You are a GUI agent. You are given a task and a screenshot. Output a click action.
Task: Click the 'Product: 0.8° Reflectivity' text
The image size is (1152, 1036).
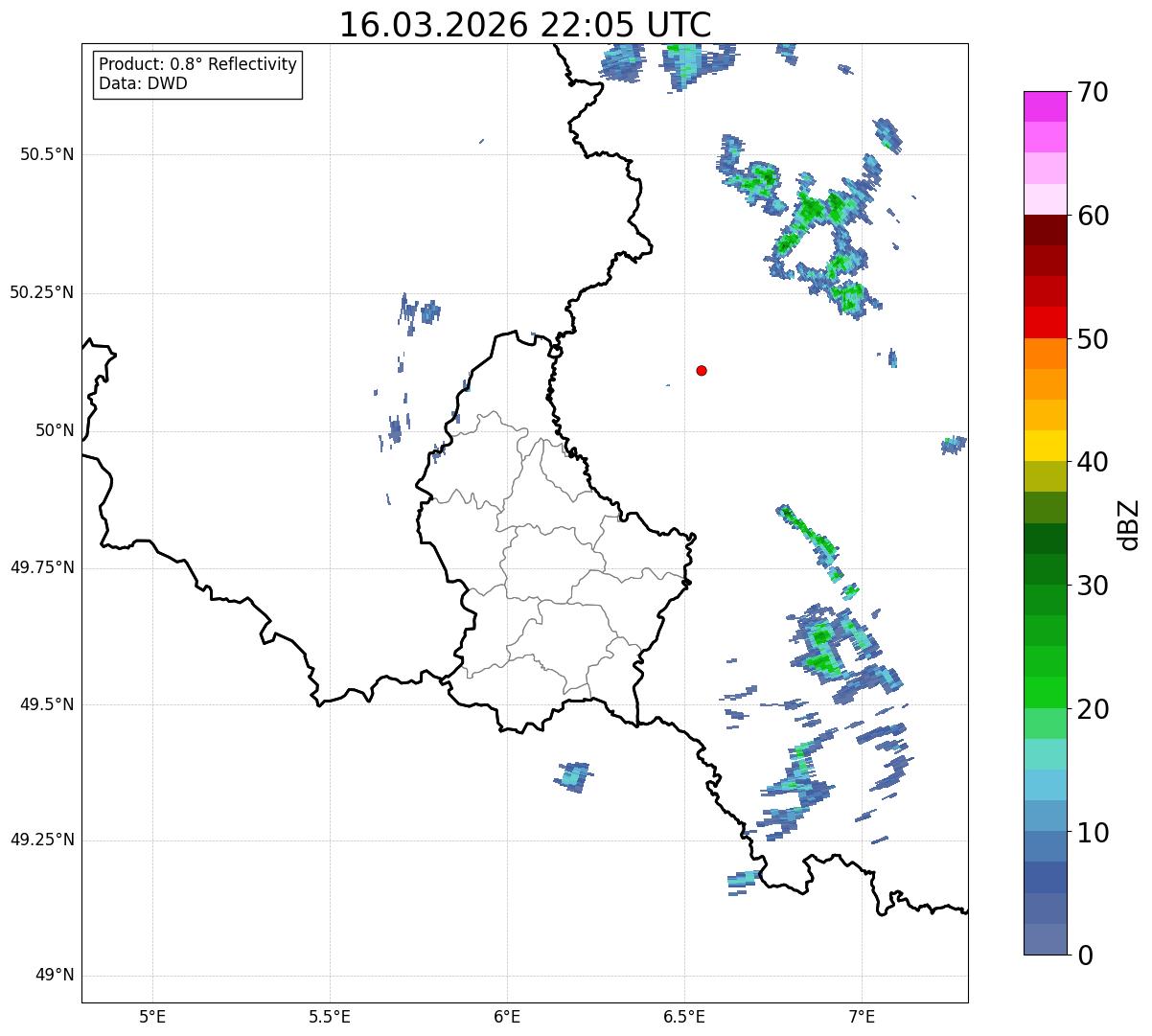(x=197, y=64)
